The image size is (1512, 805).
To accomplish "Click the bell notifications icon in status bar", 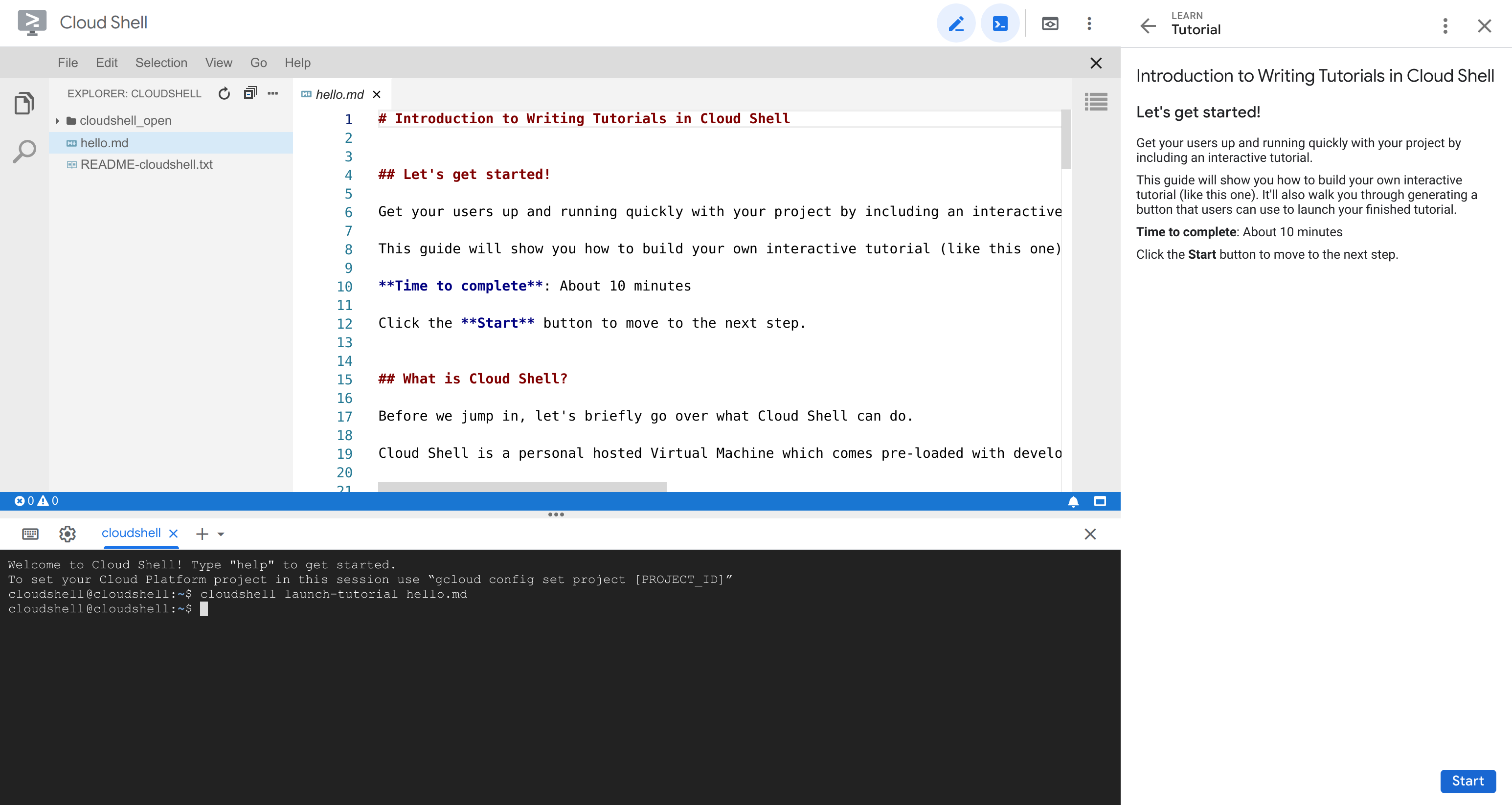I will pyautogui.click(x=1073, y=501).
